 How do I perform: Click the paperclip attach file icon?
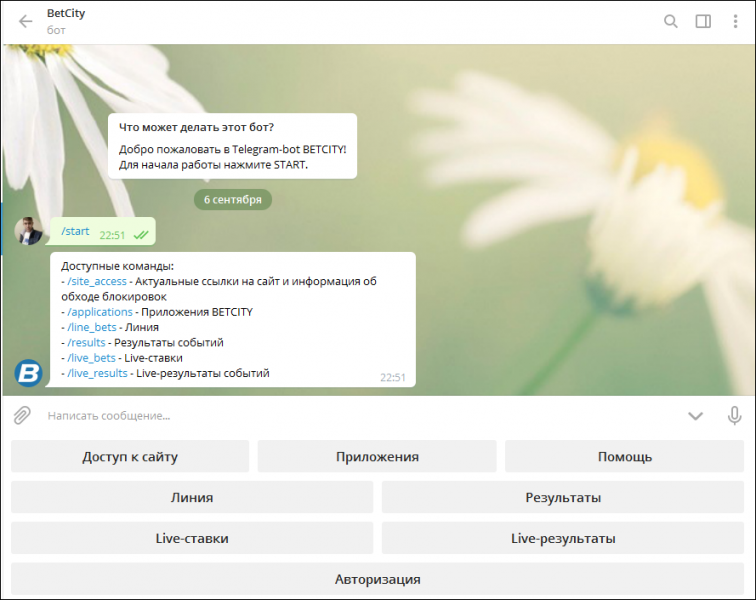tap(22, 415)
